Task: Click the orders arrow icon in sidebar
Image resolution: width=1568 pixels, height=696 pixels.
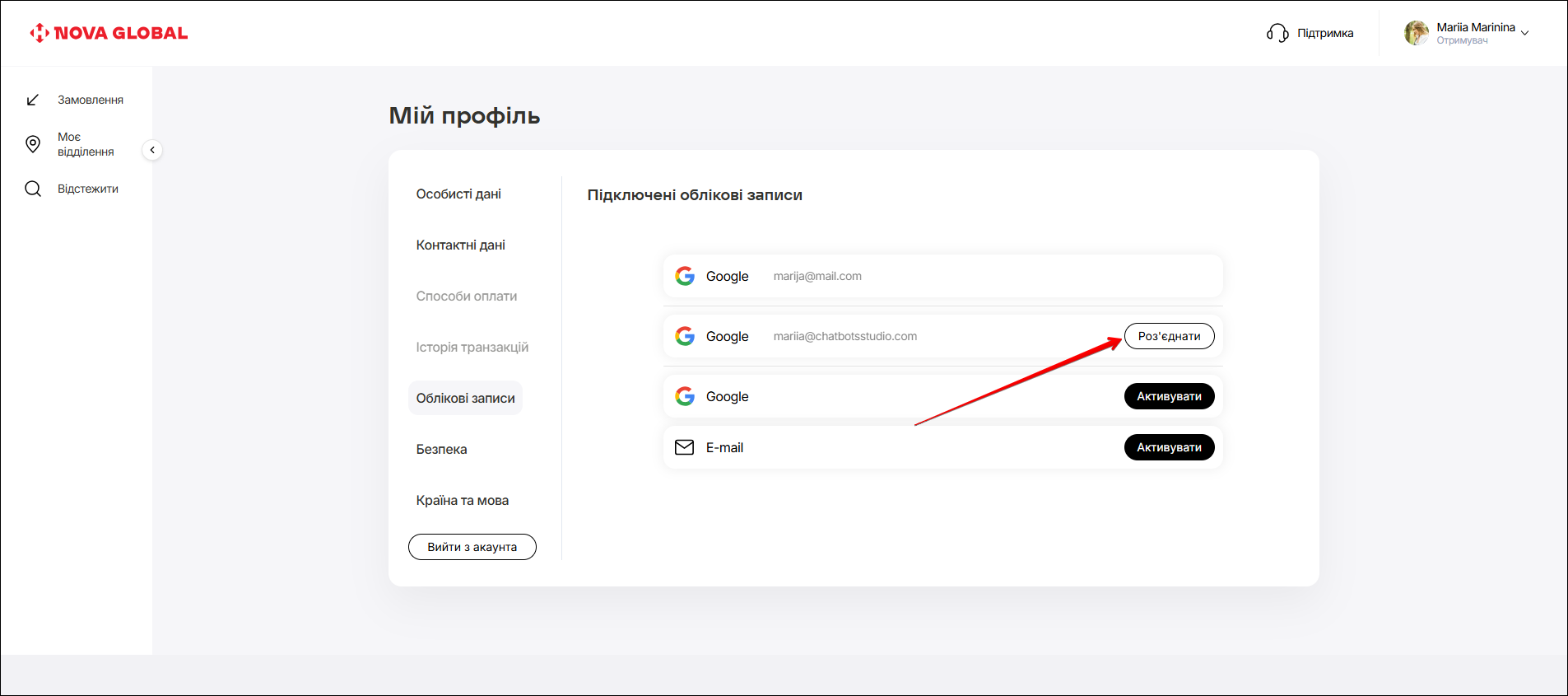Action: [x=33, y=100]
